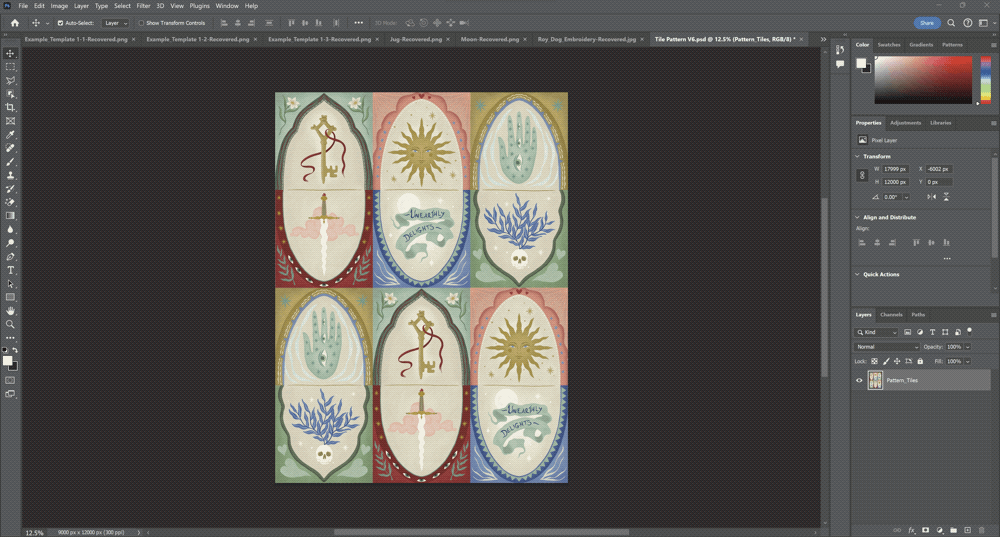Open the layer filter Kind dropdown
1000x537 pixels.
(876, 332)
